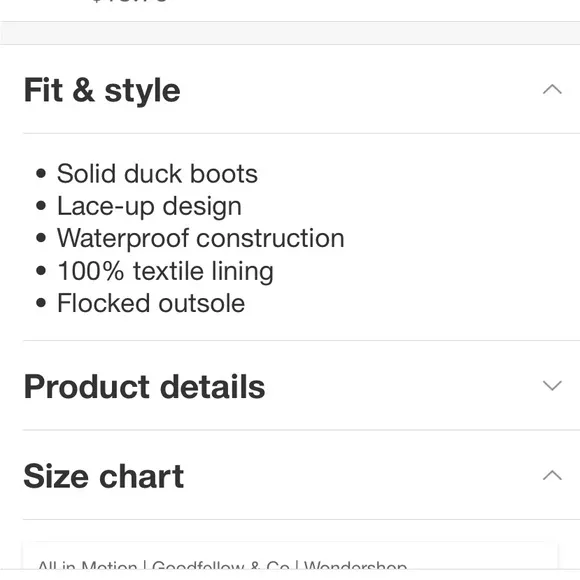This screenshot has width=580, height=580.
Task: Click the bullet dot beside Waterproof construction
Action: coord(41,238)
